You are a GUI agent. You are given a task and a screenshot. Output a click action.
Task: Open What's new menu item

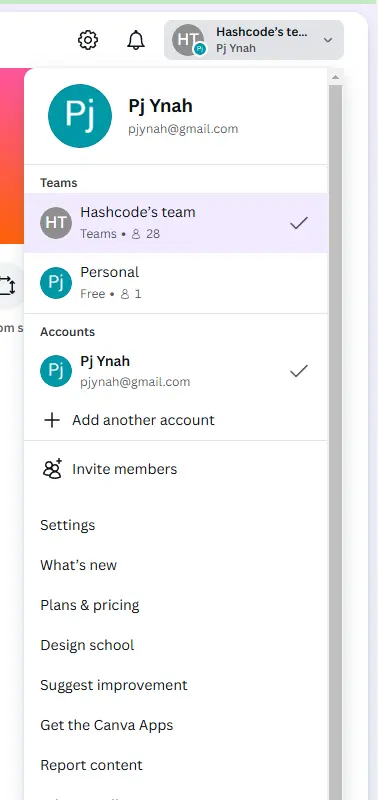tap(79, 565)
